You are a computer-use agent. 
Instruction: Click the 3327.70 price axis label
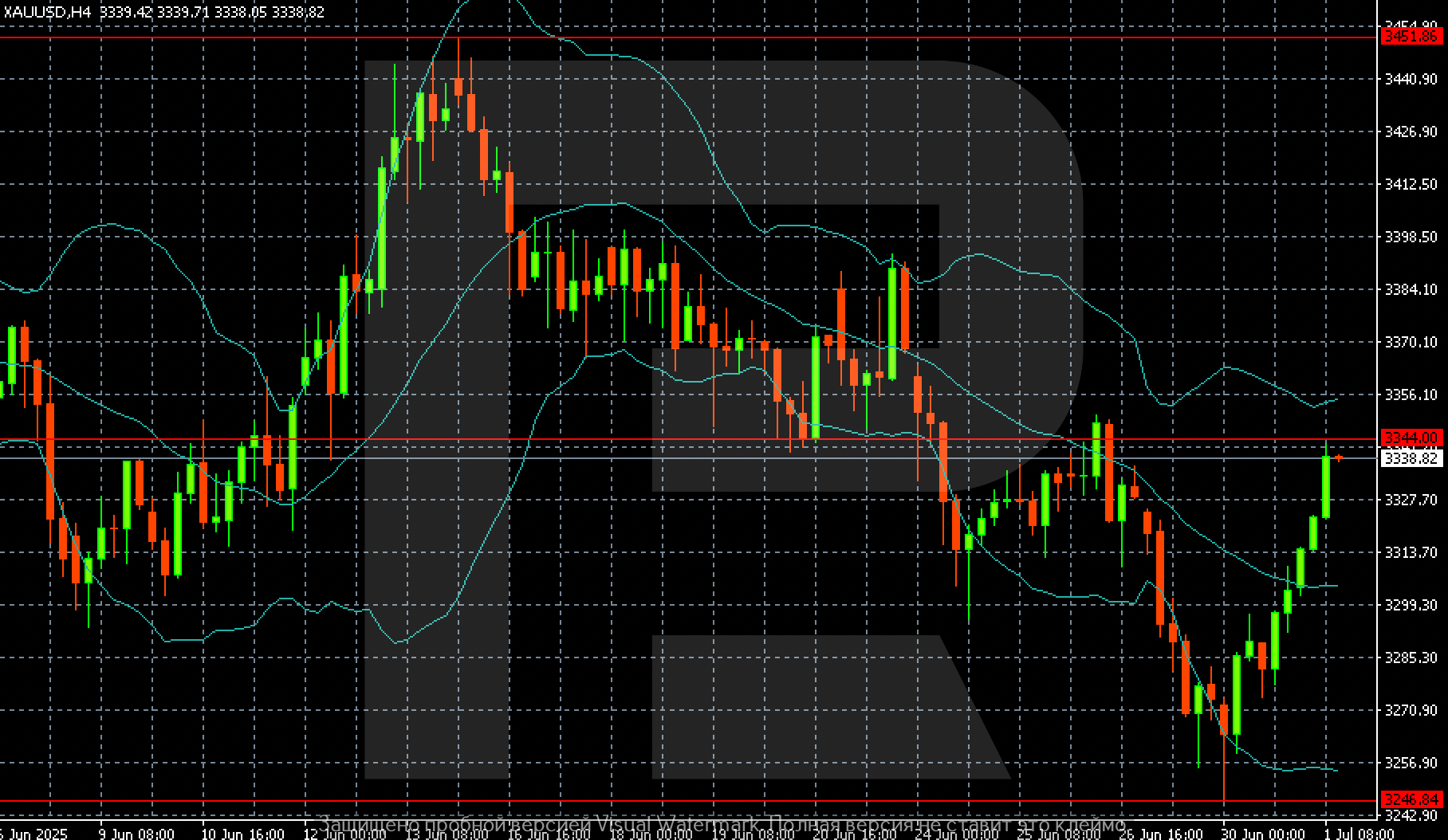coord(1411,500)
